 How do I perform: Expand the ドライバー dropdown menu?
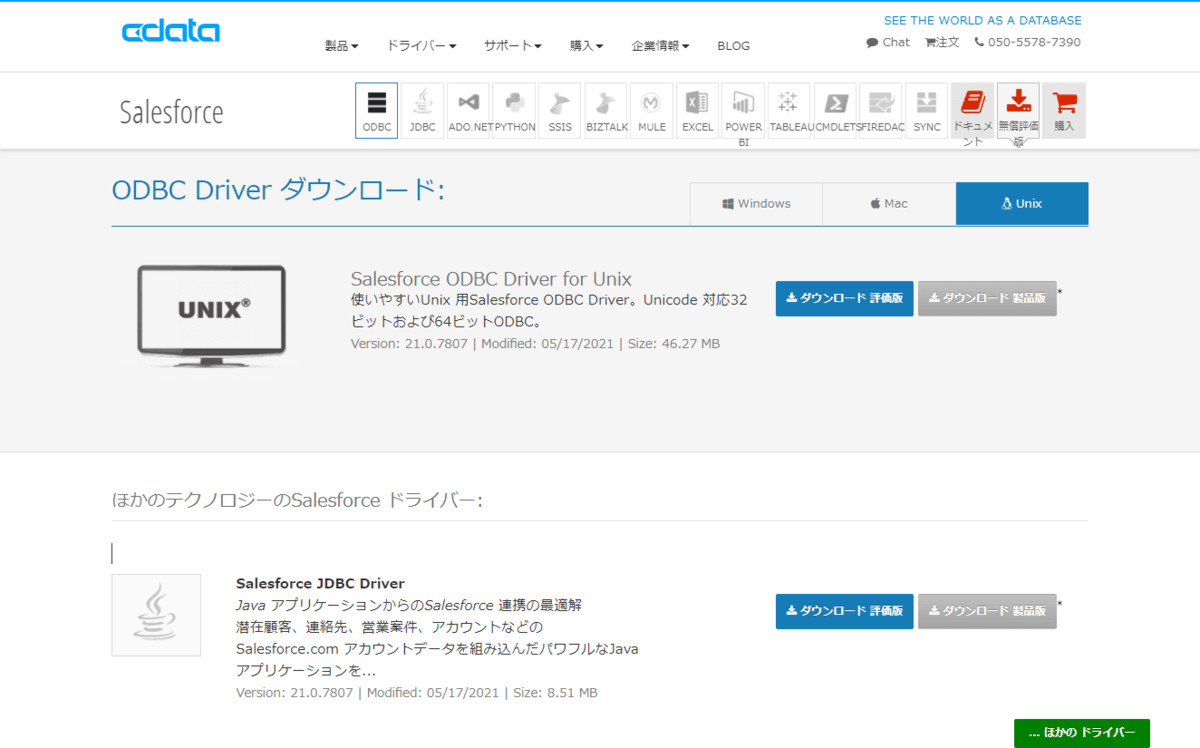tap(421, 46)
